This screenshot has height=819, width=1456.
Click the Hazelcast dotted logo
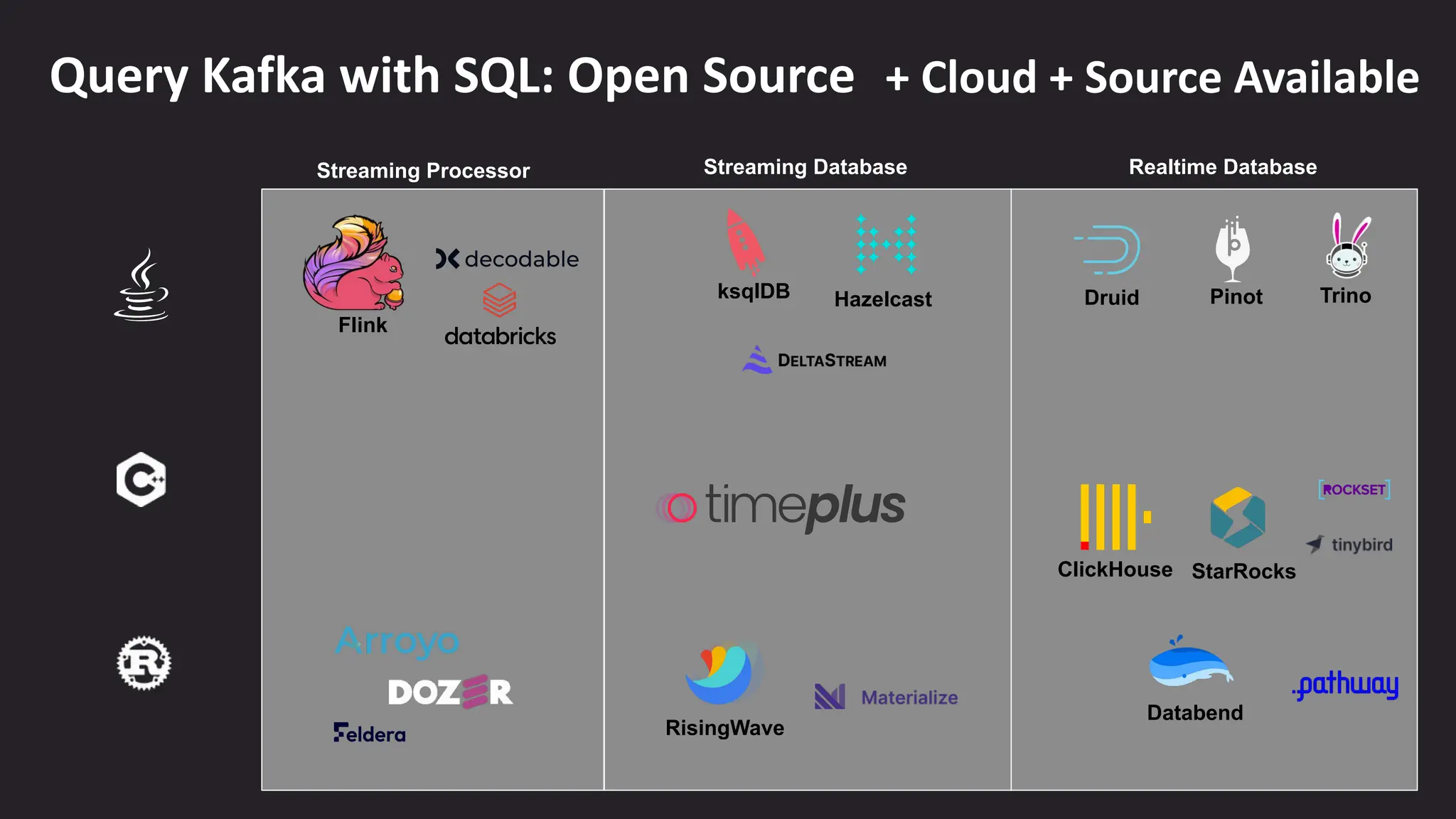pos(886,244)
